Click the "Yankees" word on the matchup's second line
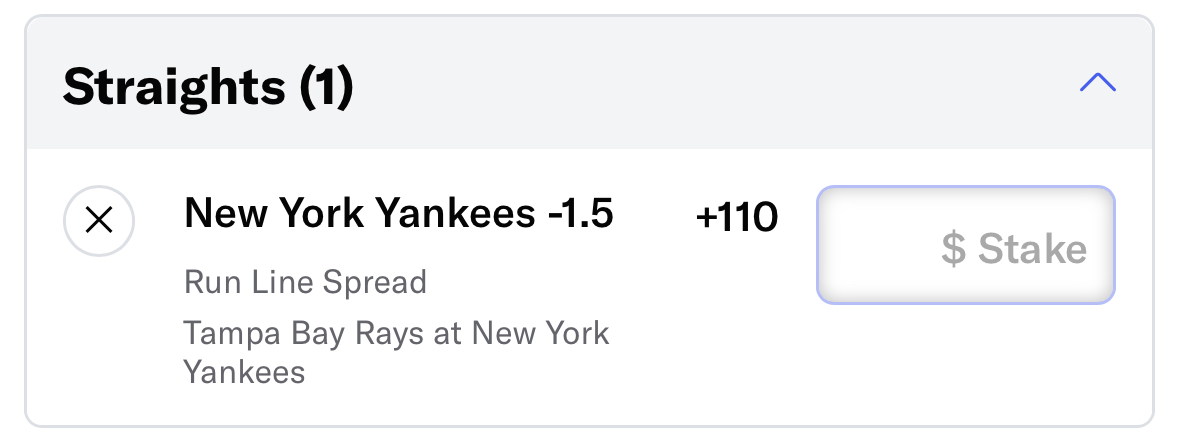 244,372
